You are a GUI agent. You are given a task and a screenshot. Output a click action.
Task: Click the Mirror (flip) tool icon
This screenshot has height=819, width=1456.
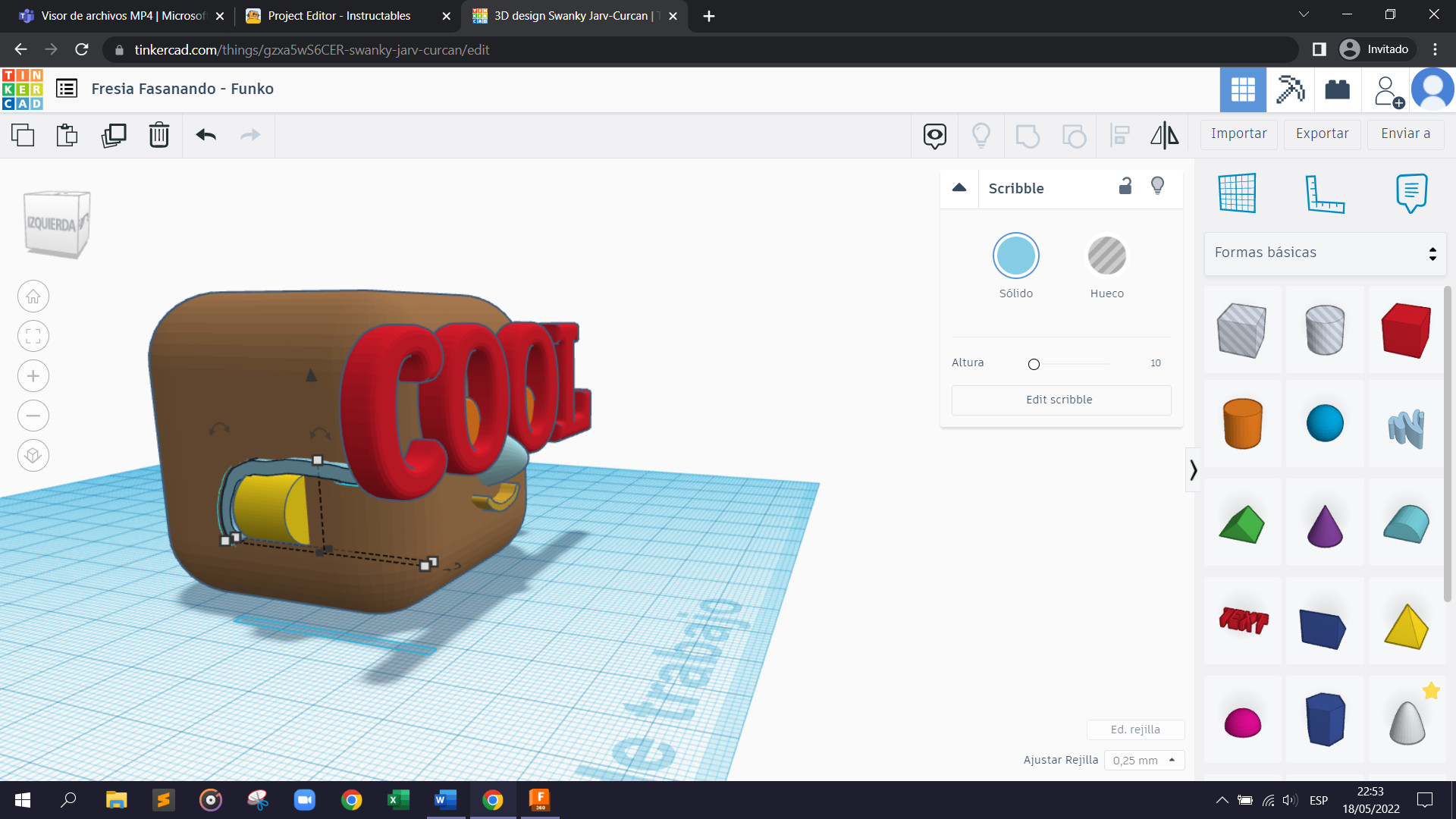pos(1164,135)
